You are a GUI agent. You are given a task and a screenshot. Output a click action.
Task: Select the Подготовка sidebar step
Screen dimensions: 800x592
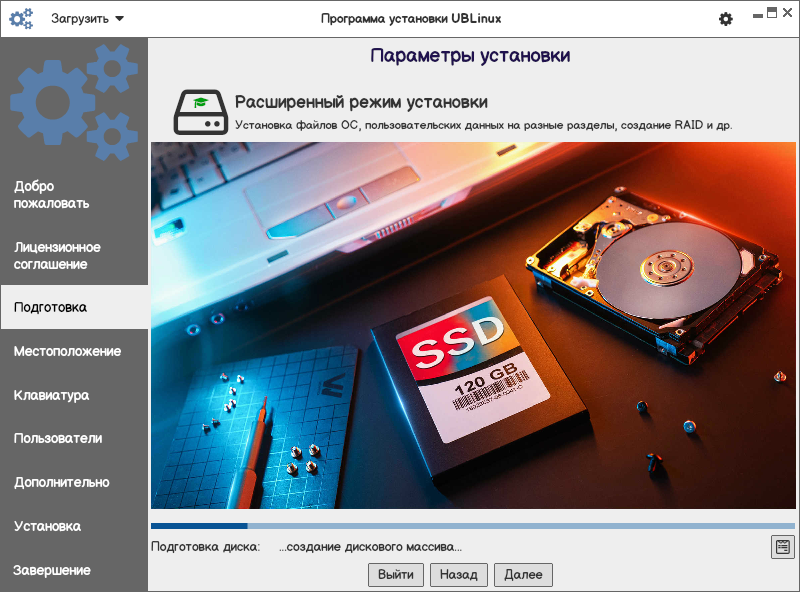pos(74,307)
